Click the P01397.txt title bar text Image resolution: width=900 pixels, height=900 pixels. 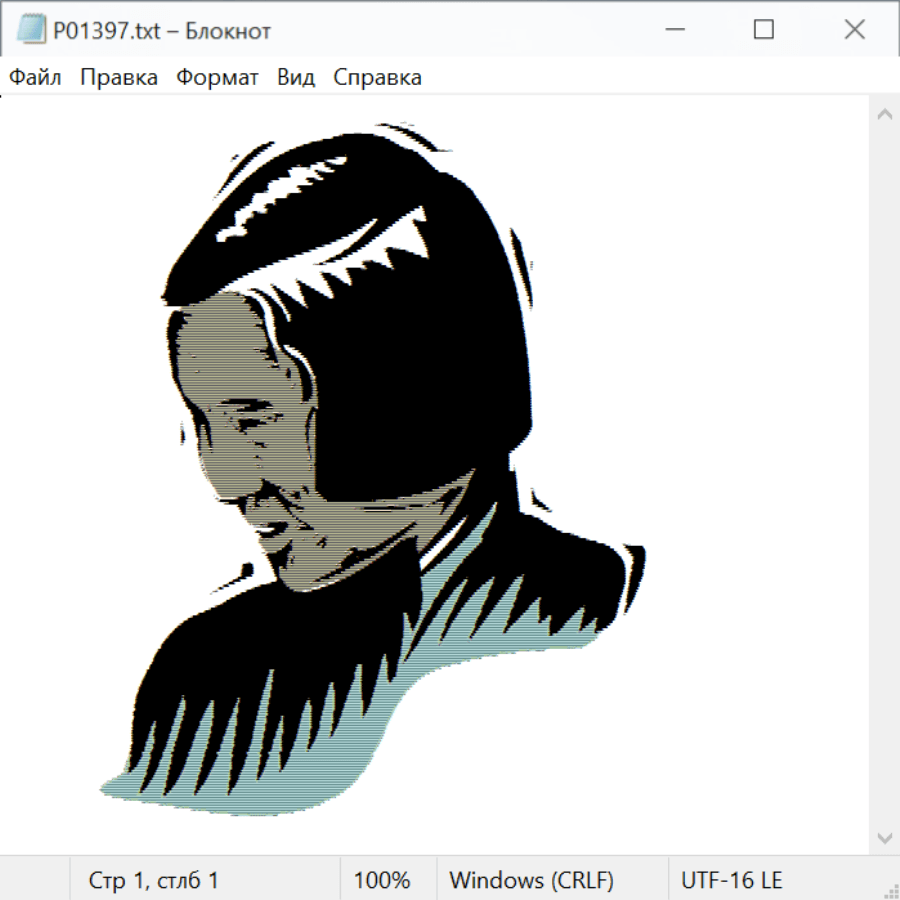pyautogui.click(x=162, y=30)
